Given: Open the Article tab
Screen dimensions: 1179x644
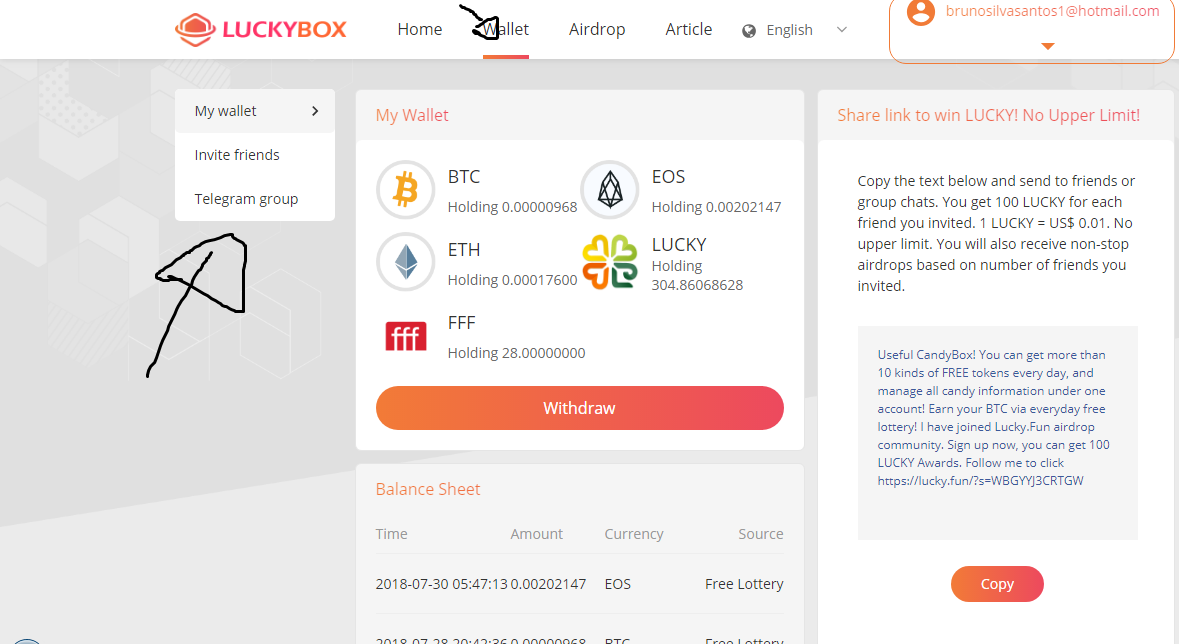Looking at the screenshot, I should point(689,29).
